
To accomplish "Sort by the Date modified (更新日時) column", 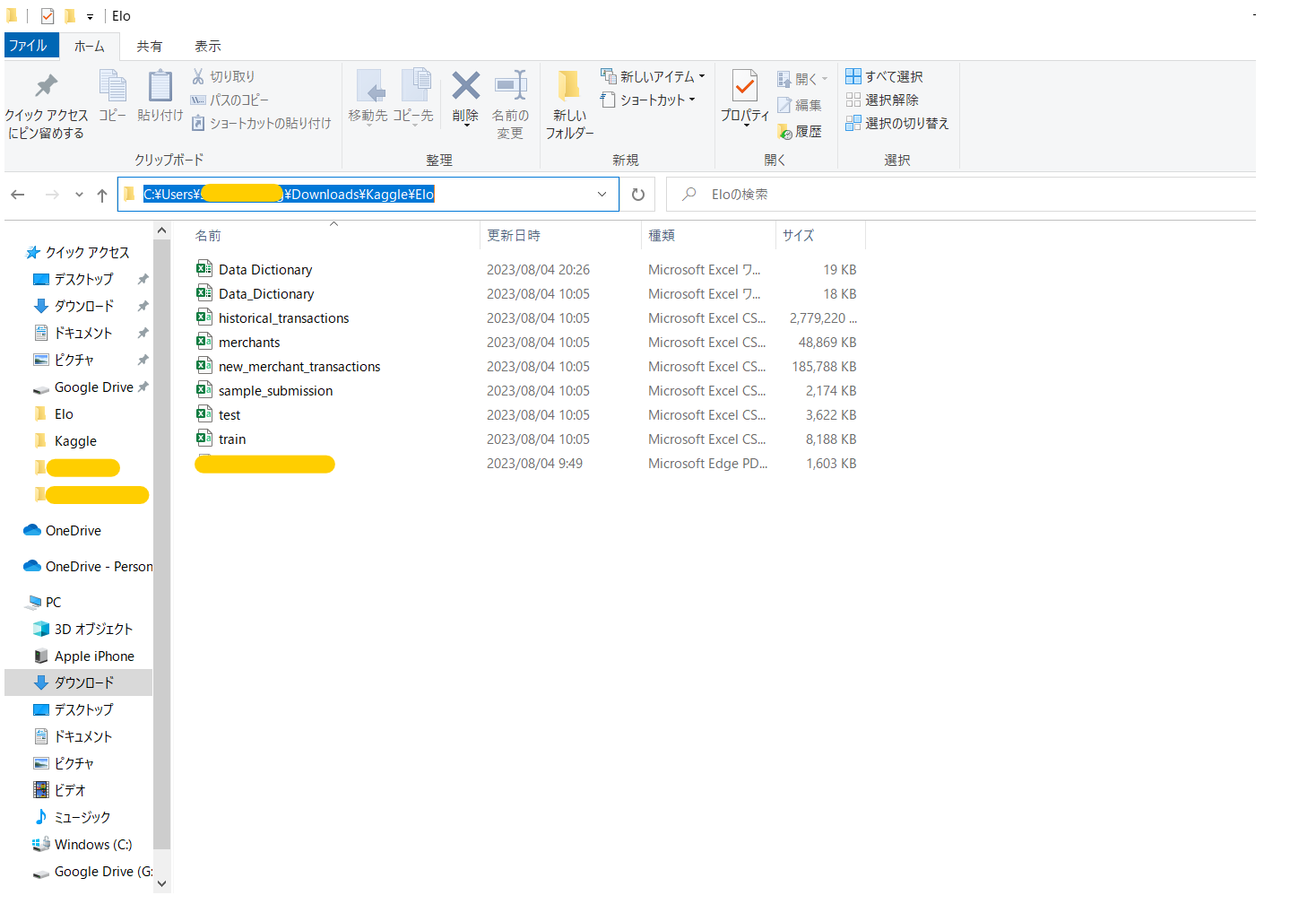I will click(514, 236).
